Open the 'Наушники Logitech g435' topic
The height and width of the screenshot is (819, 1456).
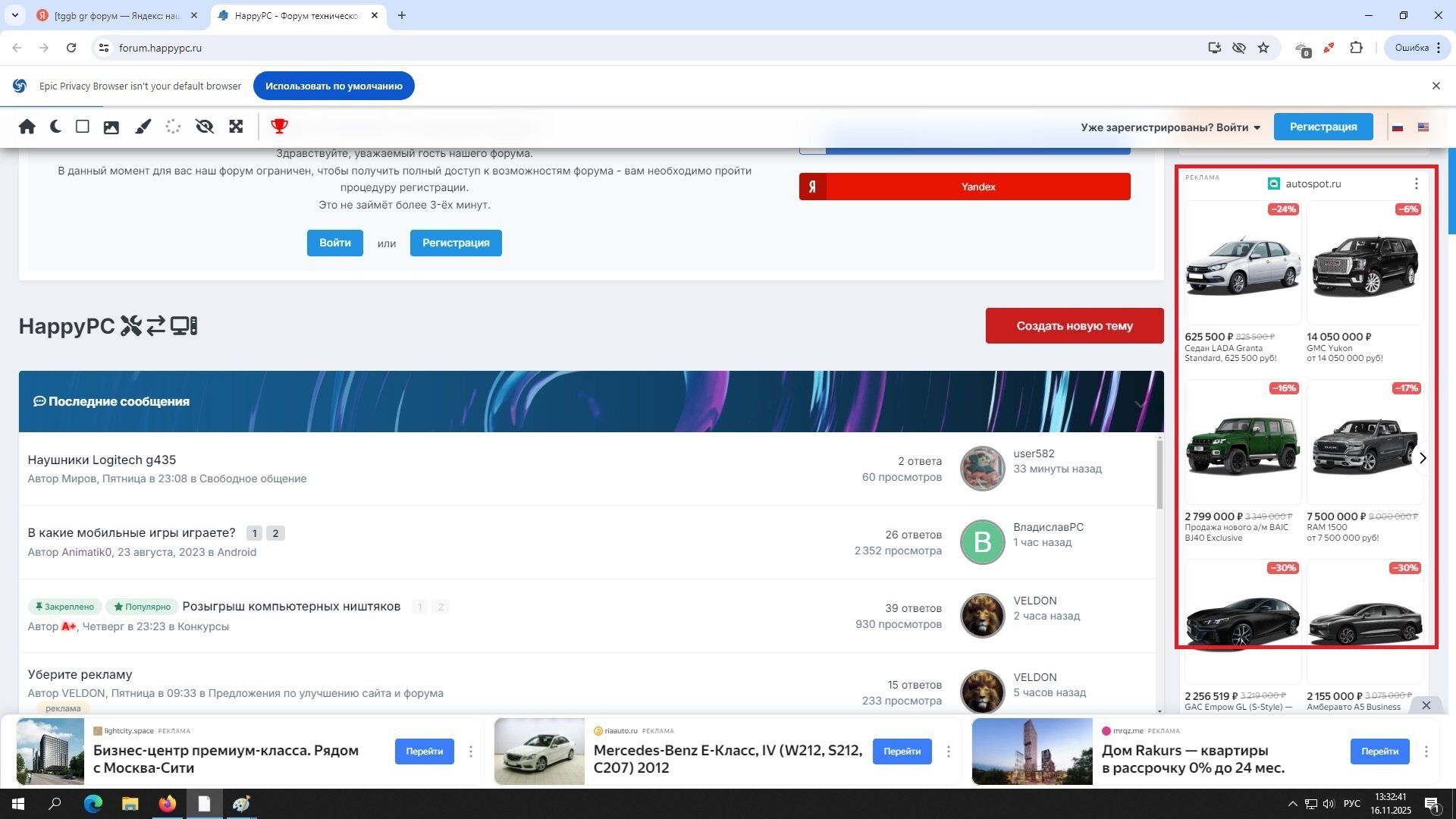(x=102, y=460)
